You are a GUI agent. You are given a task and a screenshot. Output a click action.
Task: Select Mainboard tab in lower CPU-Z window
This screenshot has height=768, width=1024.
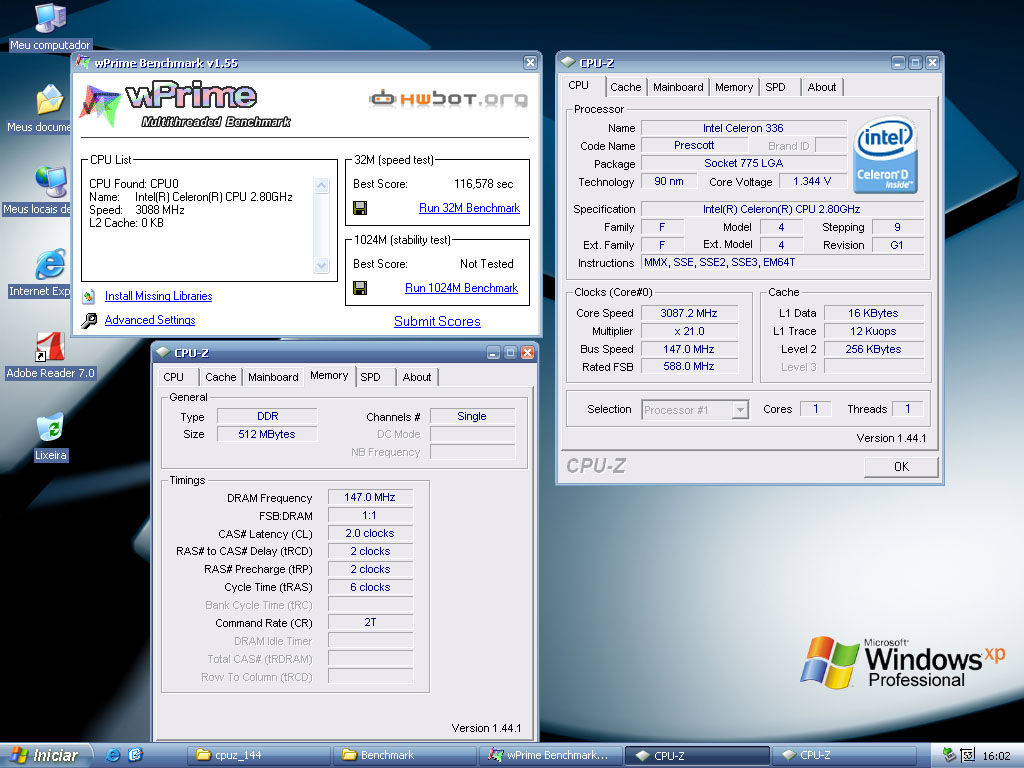click(273, 377)
